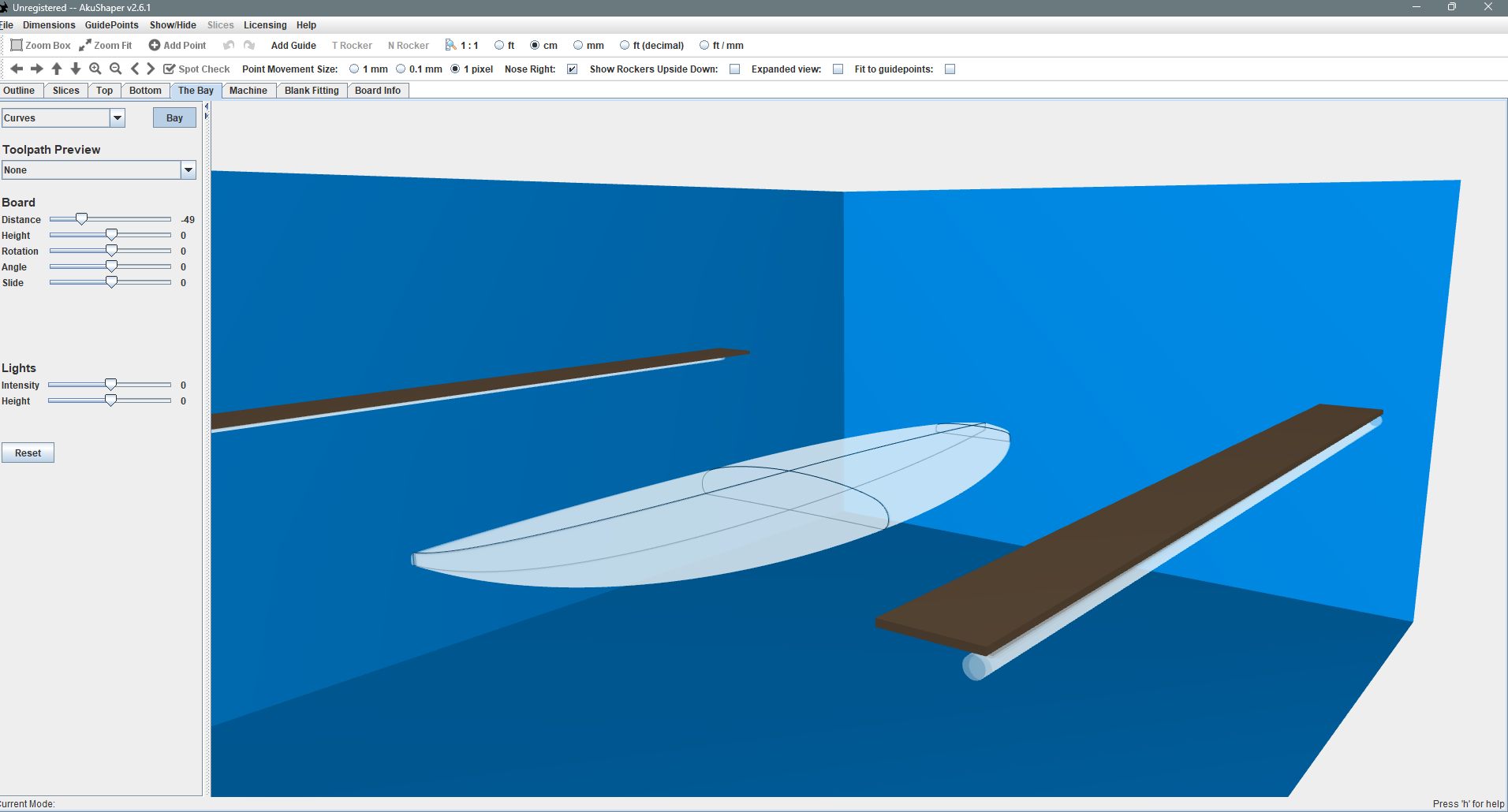Uncheck the Nose Right checkbox

(x=573, y=69)
